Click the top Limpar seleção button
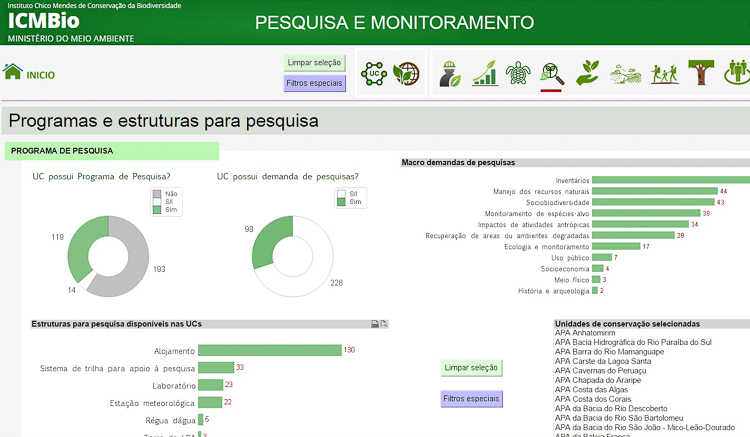 pyautogui.click(x=314, y=63)
